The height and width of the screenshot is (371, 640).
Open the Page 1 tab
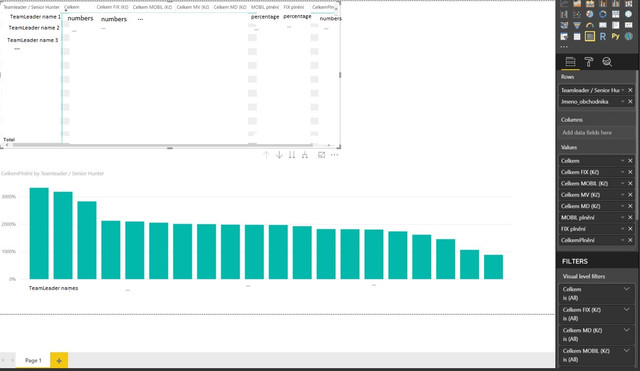click(33, 360)
